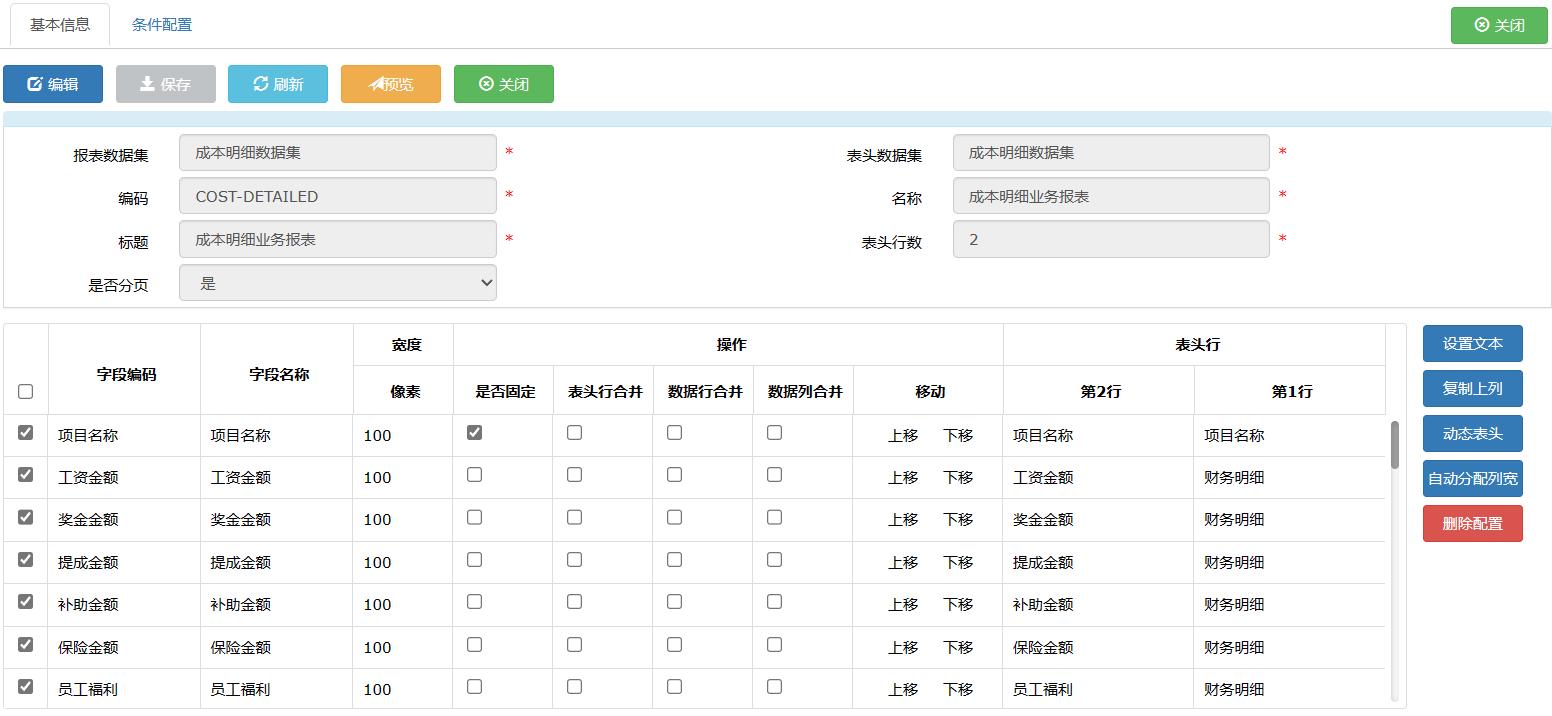The width and height of the screenshot is (1552, 716).
Task: Toggle the select-all checkbox in table header
Action: point(25,390)
